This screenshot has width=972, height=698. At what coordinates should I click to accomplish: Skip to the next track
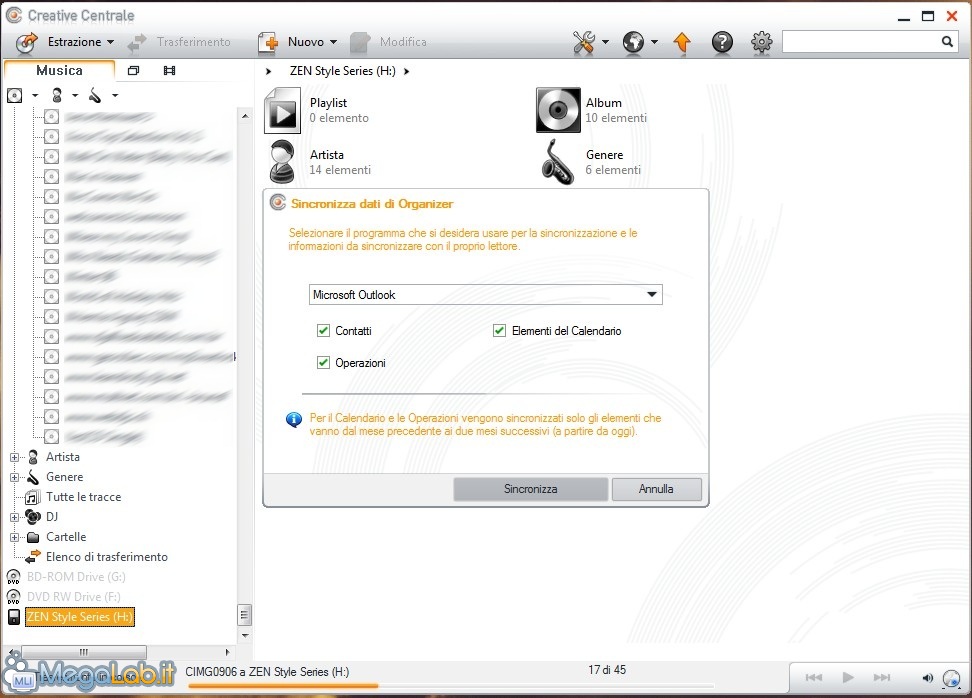tap(881, 678)
